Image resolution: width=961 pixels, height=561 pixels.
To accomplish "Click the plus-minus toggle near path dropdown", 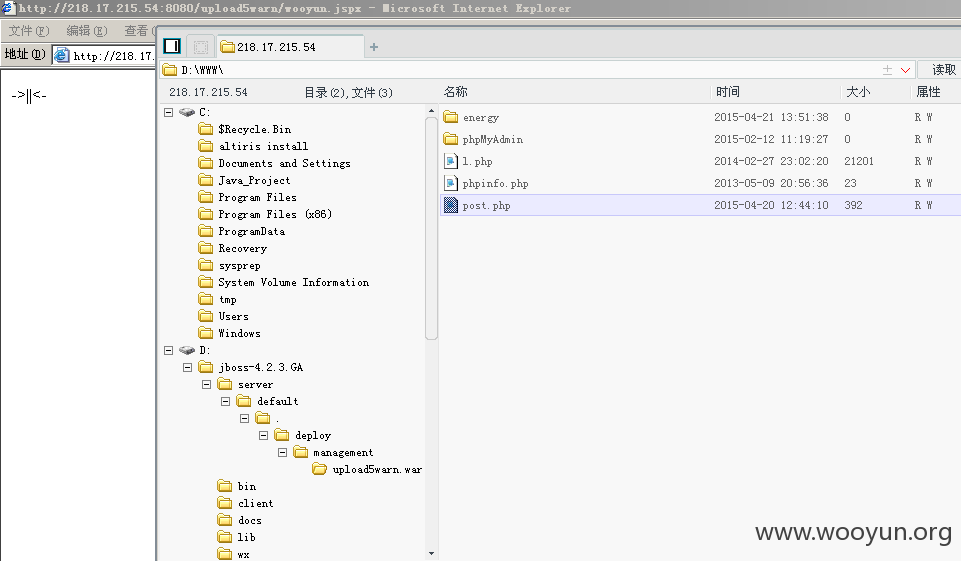I will tap(887, 70).
